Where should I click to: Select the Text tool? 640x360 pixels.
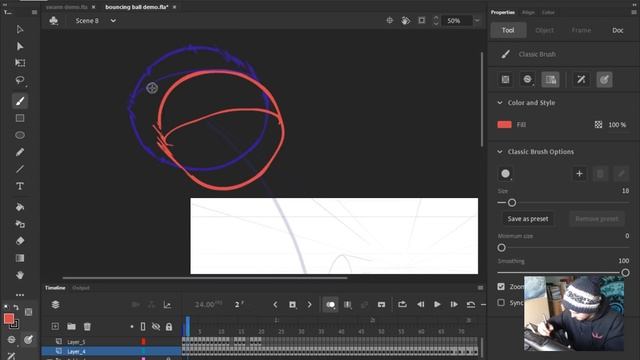(20, 186)
